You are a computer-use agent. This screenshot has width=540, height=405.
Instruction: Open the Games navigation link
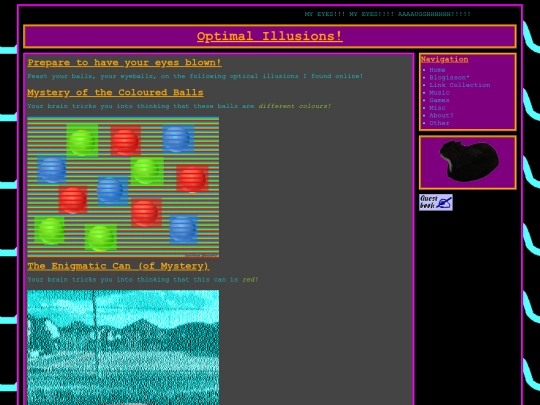click(439, 100)
